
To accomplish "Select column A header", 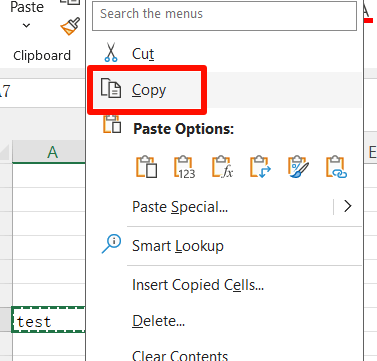I will coord(52,152).
